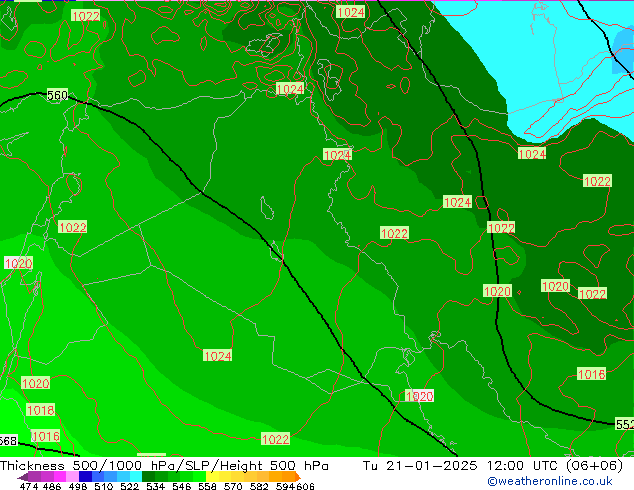This screenshot has width=634, height=490.
Task: Click the 560 height contour label
Action: [57, 95]
